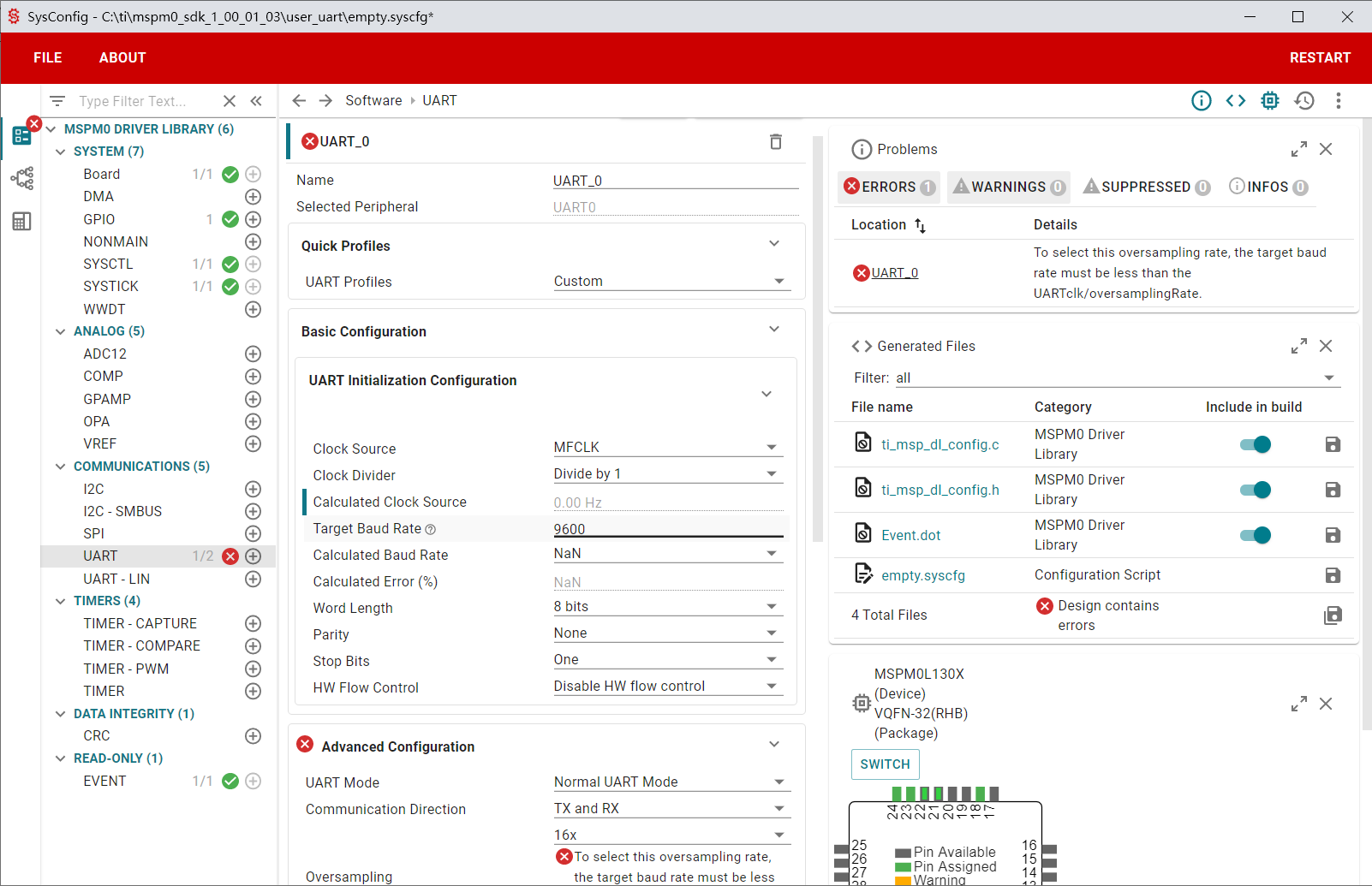1372x886 pixels.
Task: Click the SWITCH device button
Action: 886,764
